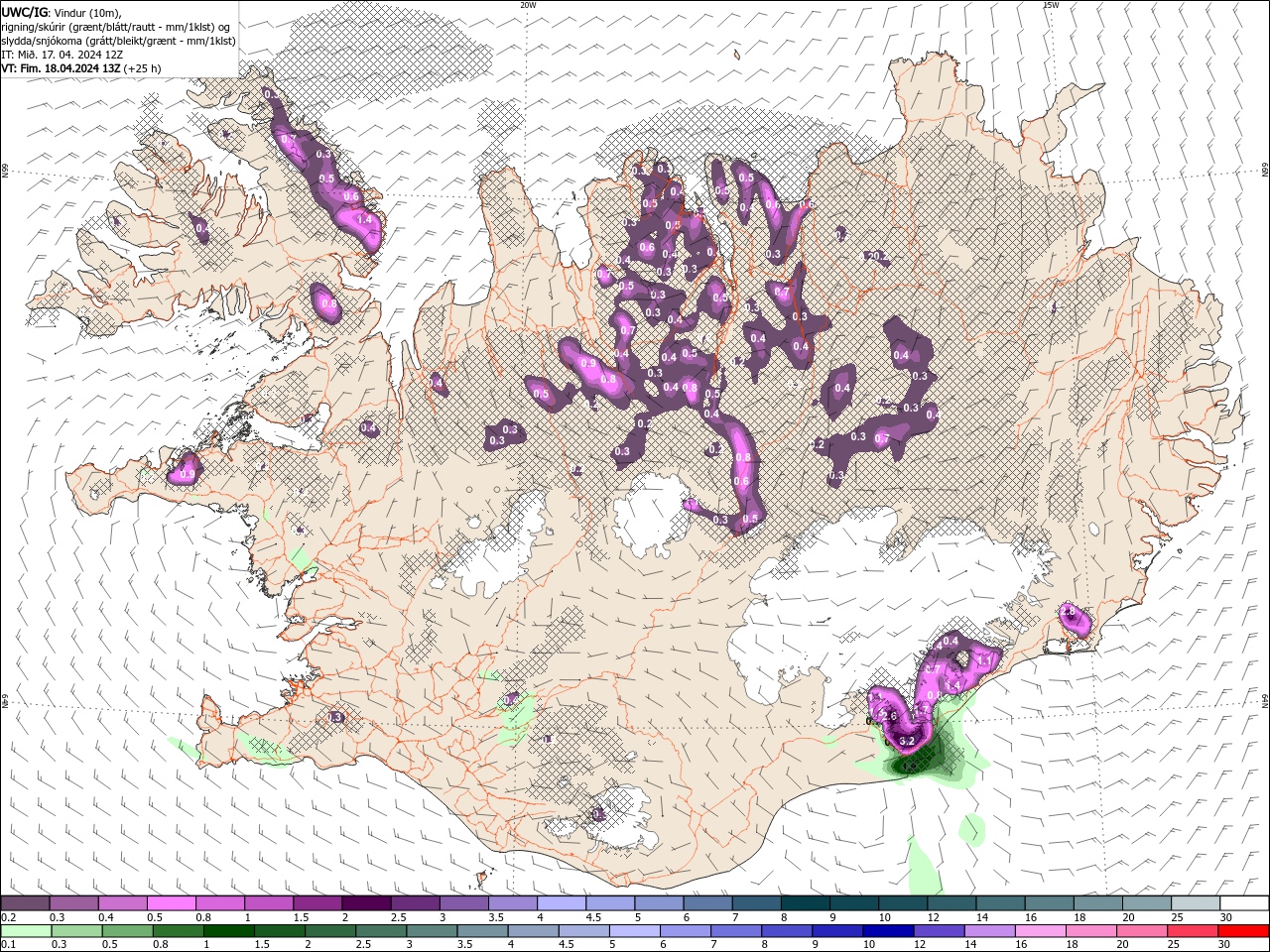Click the snow legend swatch starting at 0.2
The height and width of the screenshot is (952, 1270).
click(25, 903)
